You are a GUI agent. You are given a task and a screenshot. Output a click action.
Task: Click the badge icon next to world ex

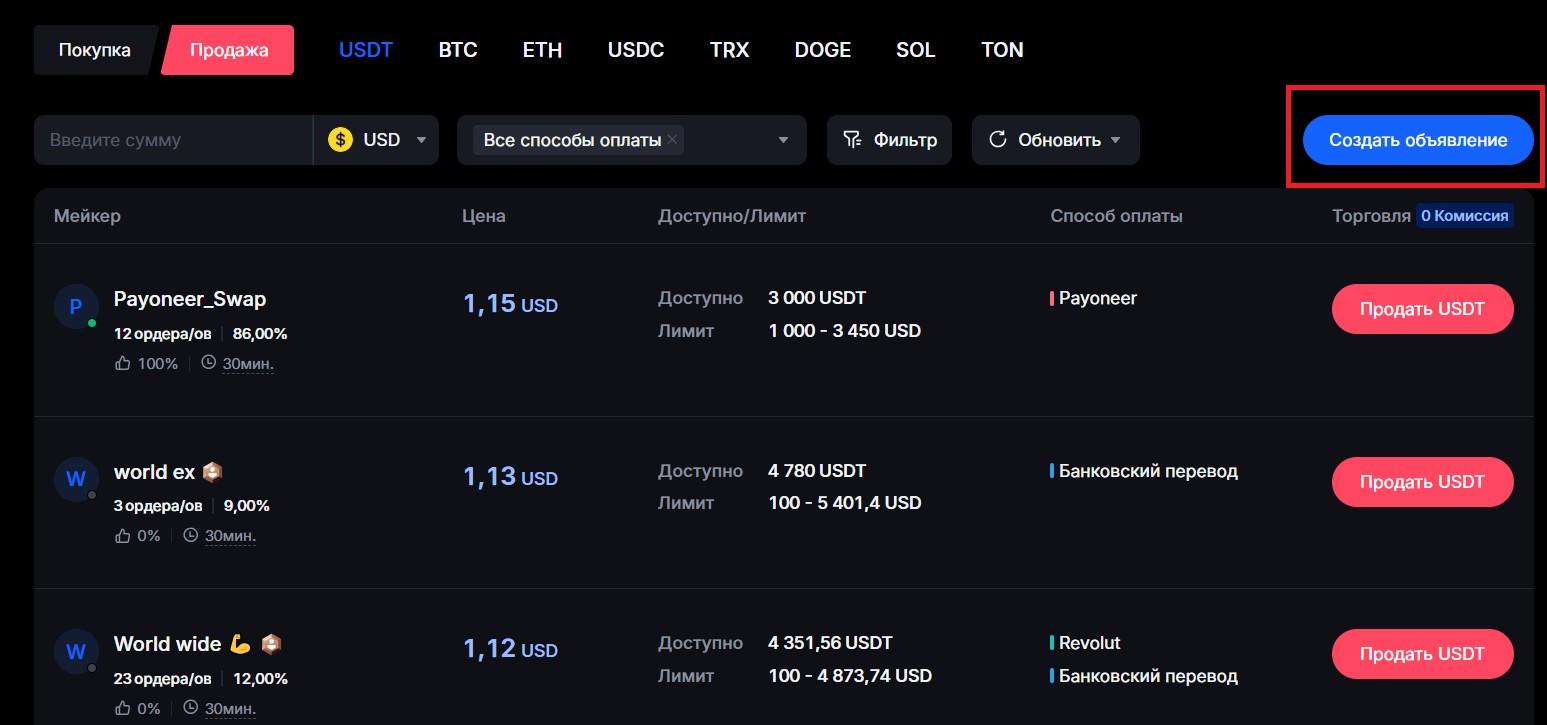pos(212,472)
